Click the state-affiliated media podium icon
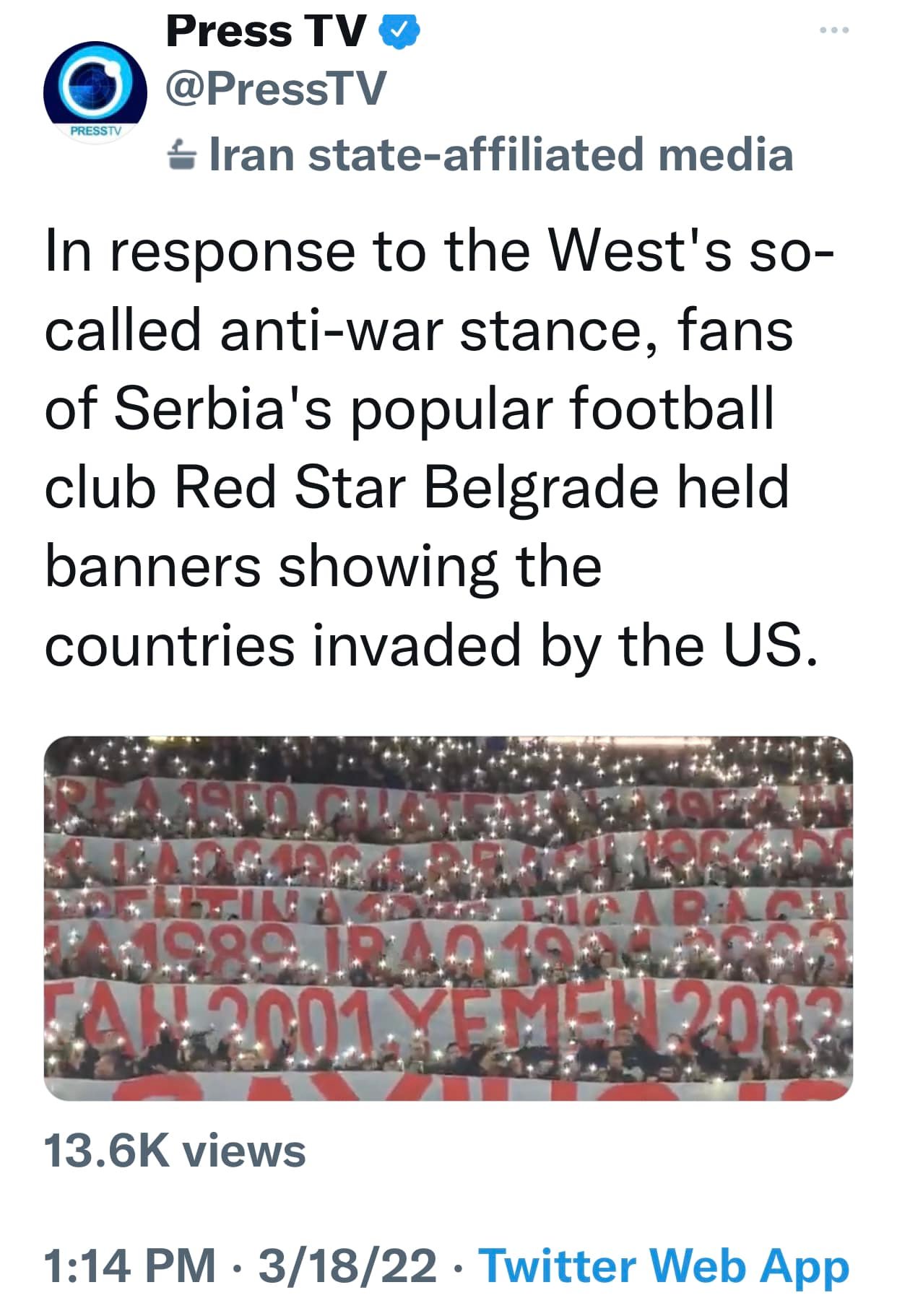 tap(181, 155)
